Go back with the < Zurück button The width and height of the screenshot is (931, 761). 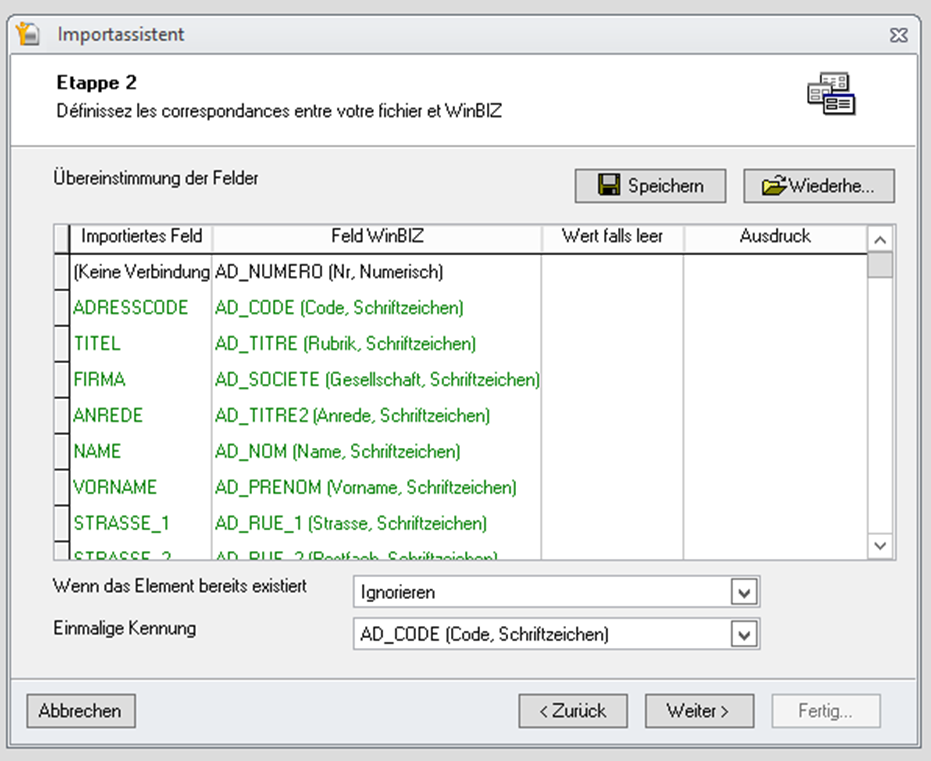point(573,711)
